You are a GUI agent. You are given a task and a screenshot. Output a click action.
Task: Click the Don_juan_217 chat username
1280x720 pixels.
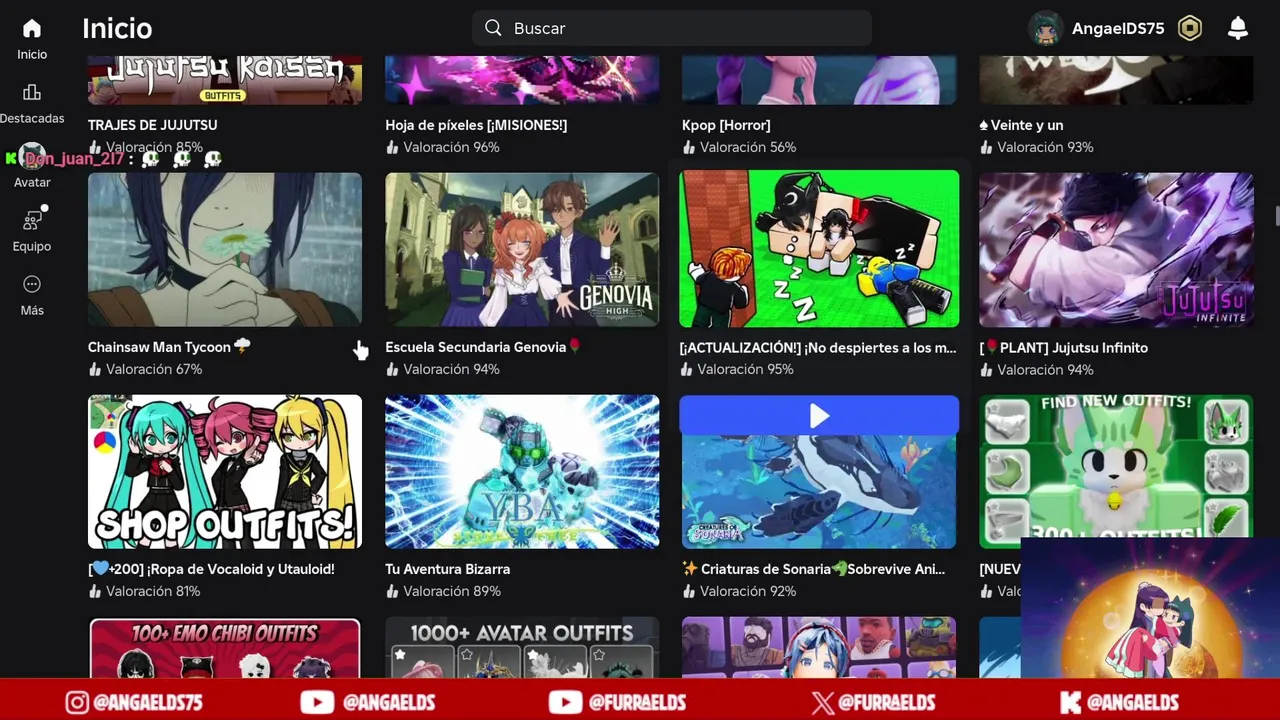[x=75, y=158]
